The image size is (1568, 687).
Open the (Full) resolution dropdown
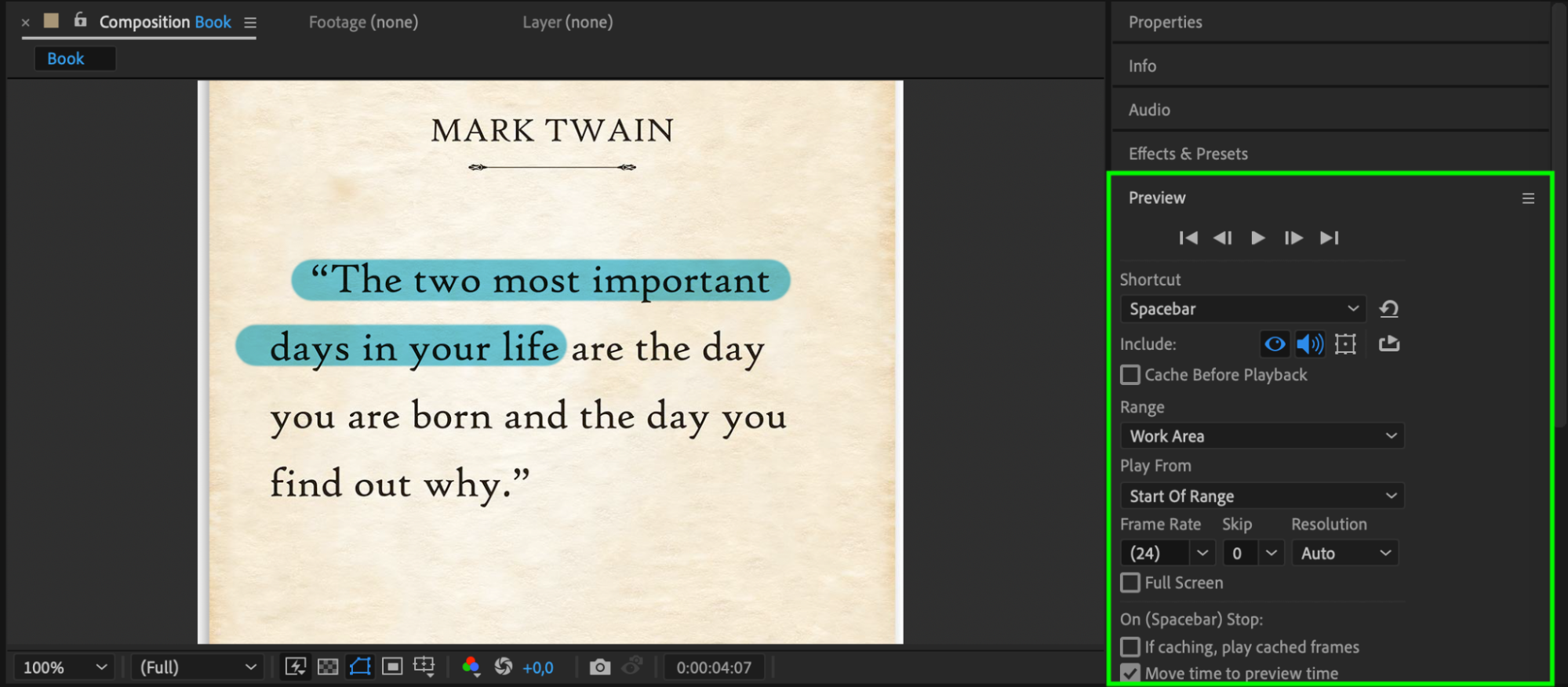197,667
